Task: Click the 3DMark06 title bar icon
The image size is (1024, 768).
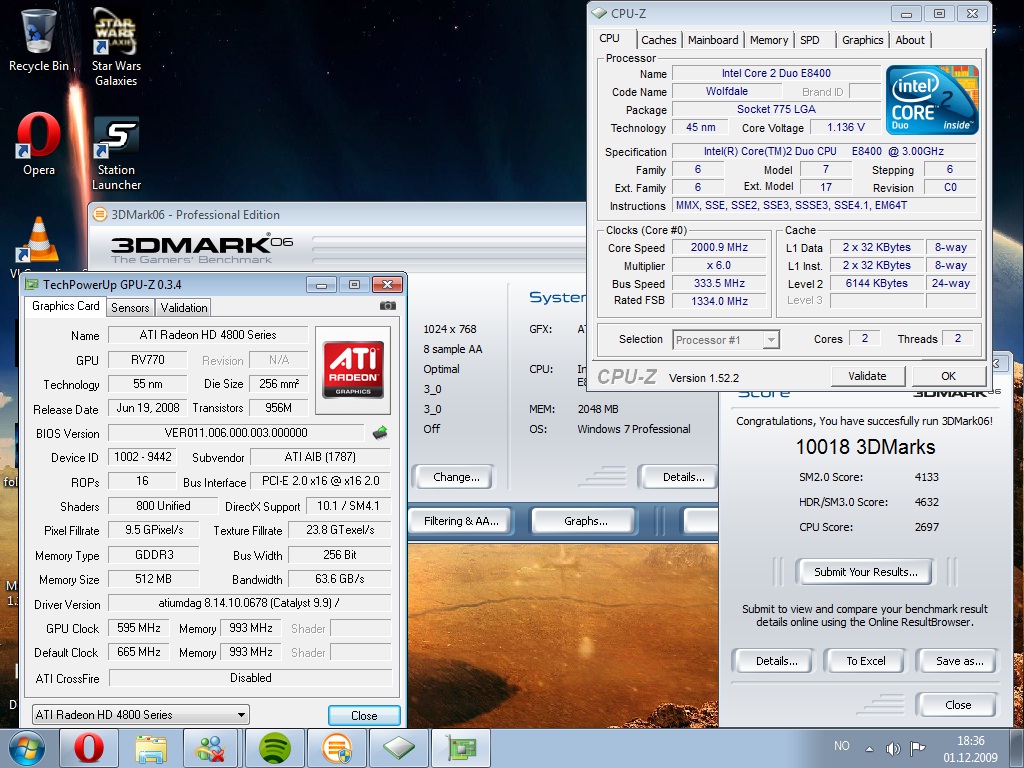Action: (99, 214)
